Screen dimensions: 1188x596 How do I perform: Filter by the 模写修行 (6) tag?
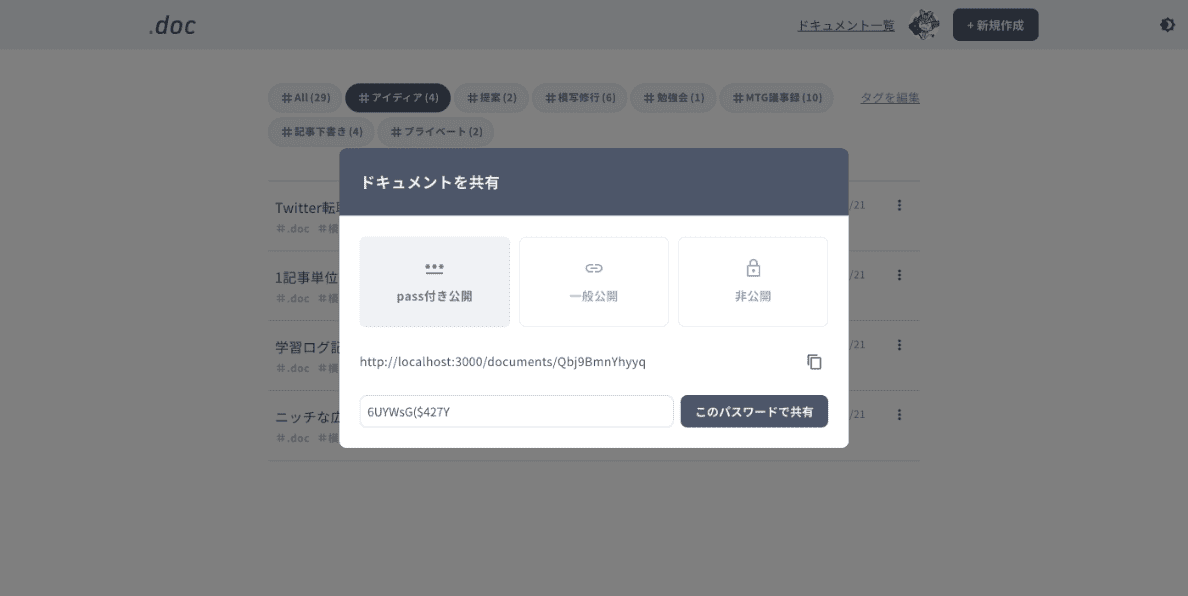pyautogui.click(x=580, y=98)
